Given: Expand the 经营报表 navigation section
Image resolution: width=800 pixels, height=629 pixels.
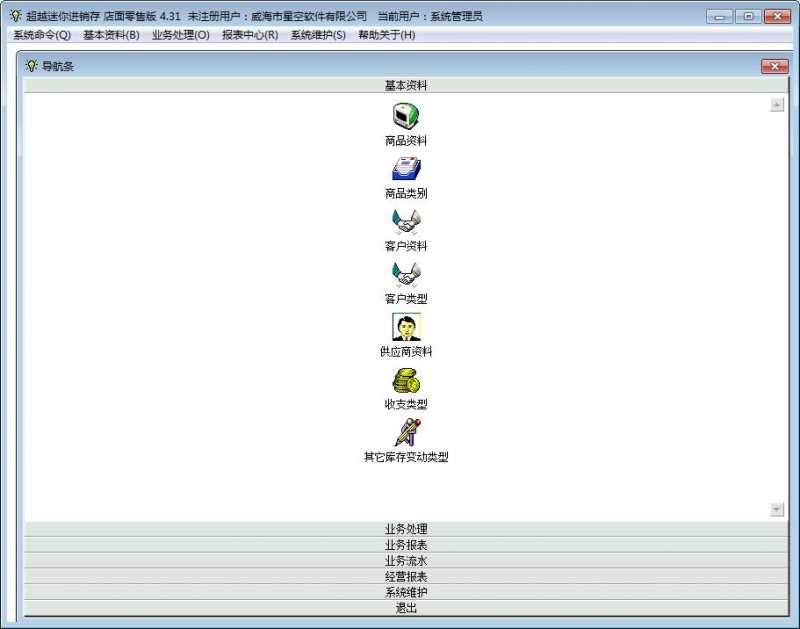Looking at the screenshot, I should tap(406, 577).
